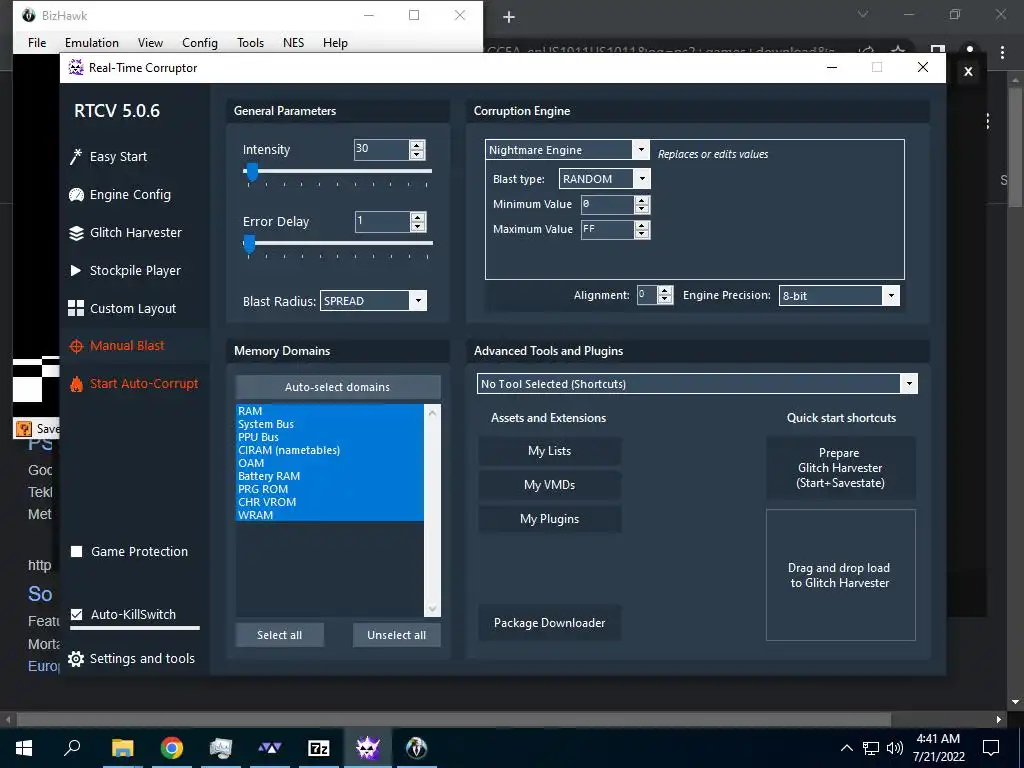Click Error Delay spinner arrows
The width and height of the screenshot is (1024, 768).
[x=418, y=221]
